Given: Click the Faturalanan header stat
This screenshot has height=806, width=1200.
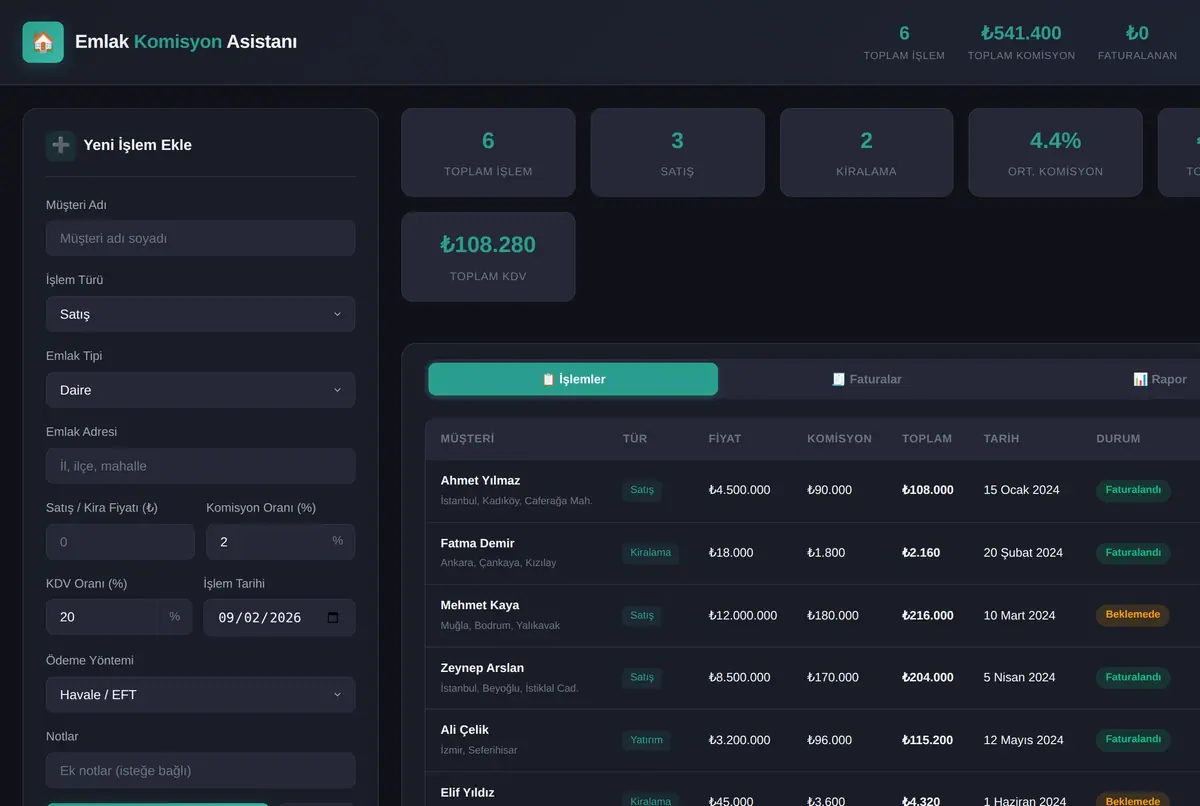Looking at the screenshot, I should (x=1137, y=42).
